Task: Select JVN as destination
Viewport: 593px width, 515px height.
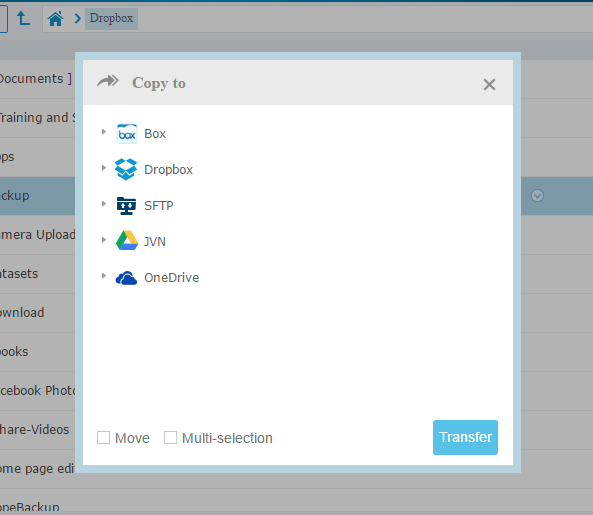Action: [155, 242]
